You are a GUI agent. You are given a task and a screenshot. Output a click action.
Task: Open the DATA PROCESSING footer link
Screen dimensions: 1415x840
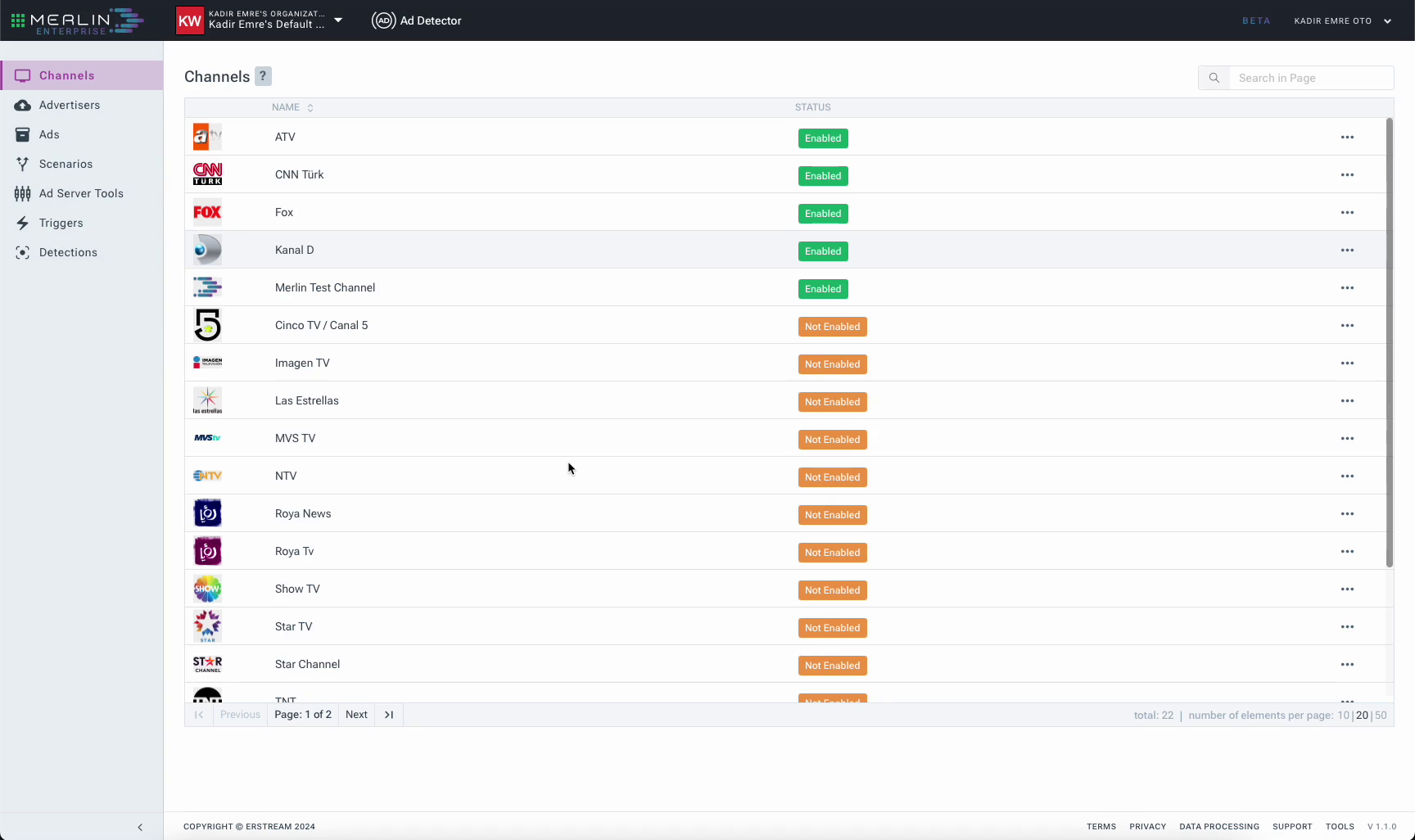(1219, 827)
